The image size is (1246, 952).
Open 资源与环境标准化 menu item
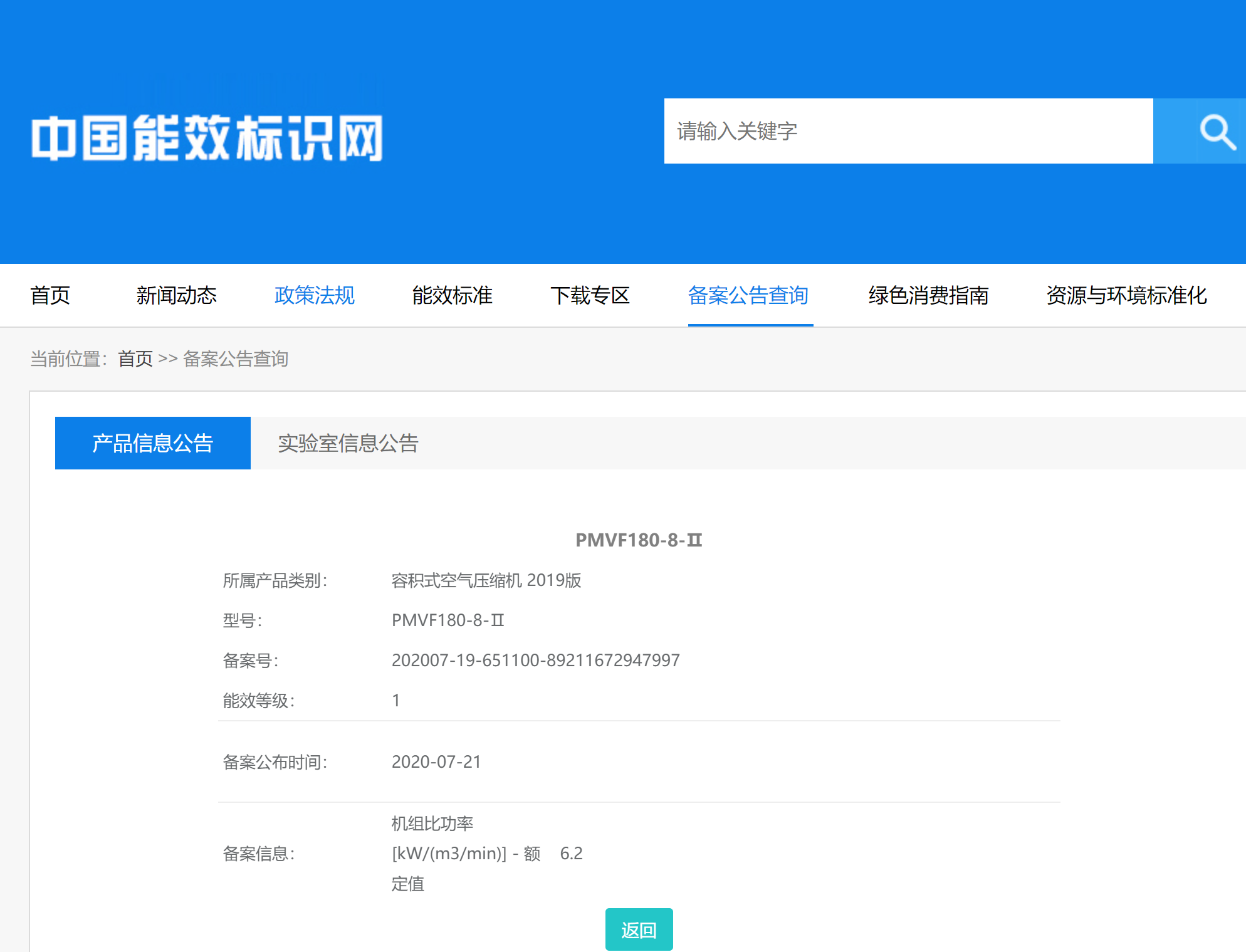[1126, 295]
